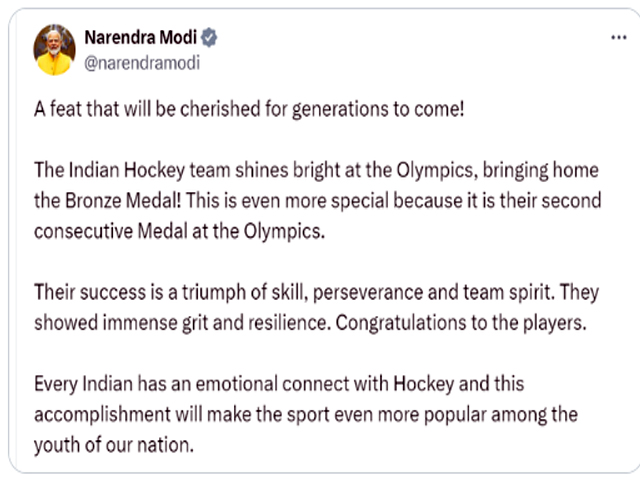Click the word 'Congratulations' in the tweet
The height and width of the screenshot is (480, 640).
pos(401,323)
